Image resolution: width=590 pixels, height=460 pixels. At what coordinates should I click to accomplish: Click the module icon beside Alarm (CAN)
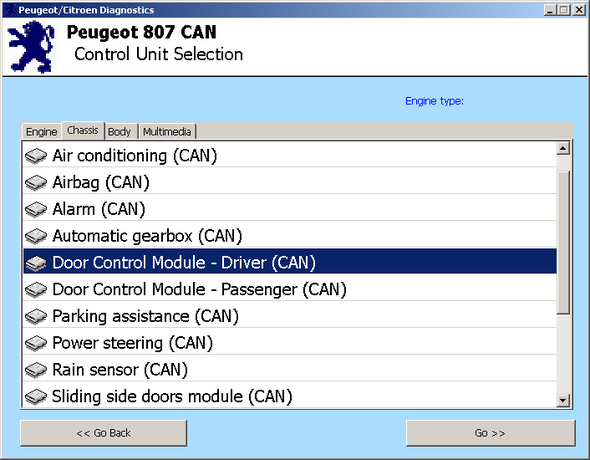click(x=36, y=209)
